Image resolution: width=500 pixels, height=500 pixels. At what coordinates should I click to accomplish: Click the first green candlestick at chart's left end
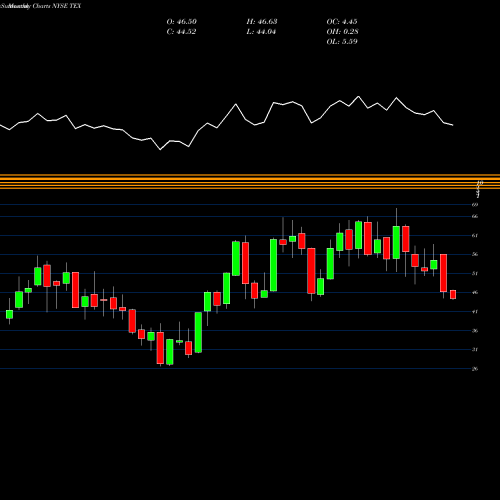tap(9, 314)
